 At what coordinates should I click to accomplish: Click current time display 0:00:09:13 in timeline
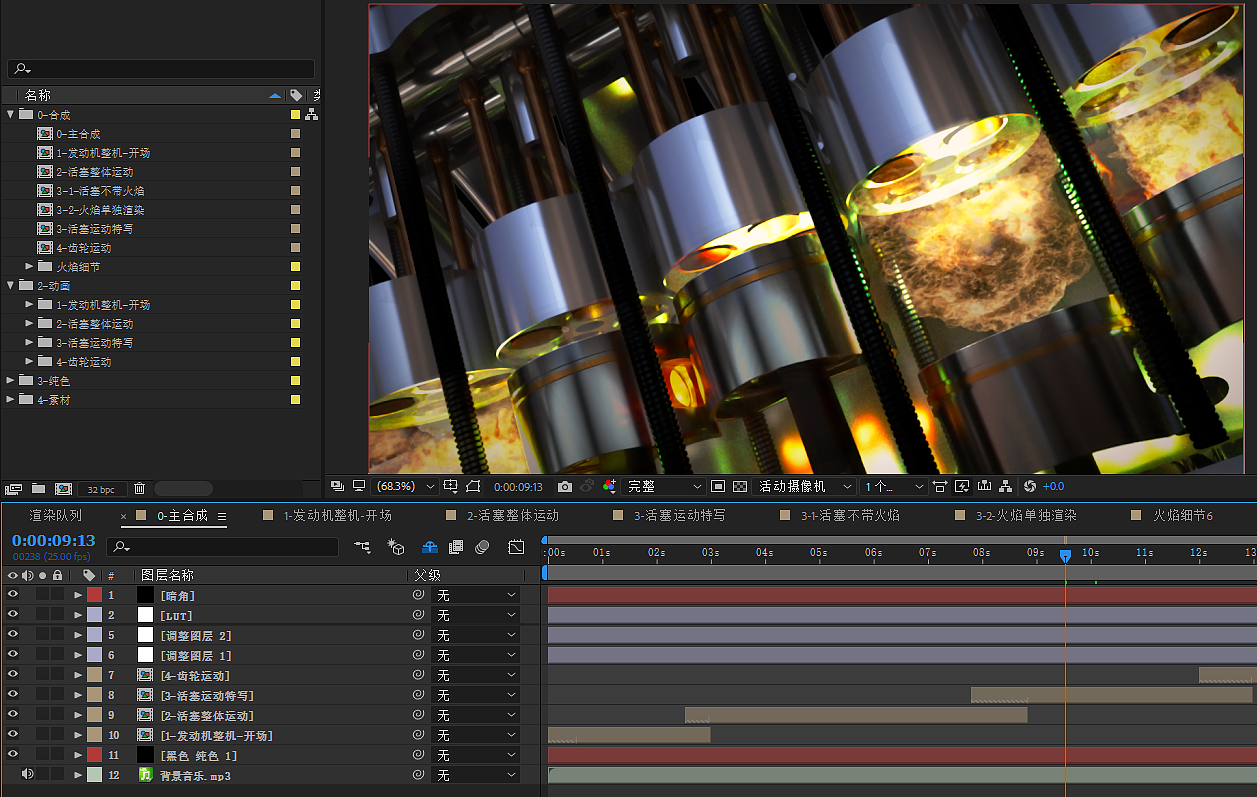54,541
